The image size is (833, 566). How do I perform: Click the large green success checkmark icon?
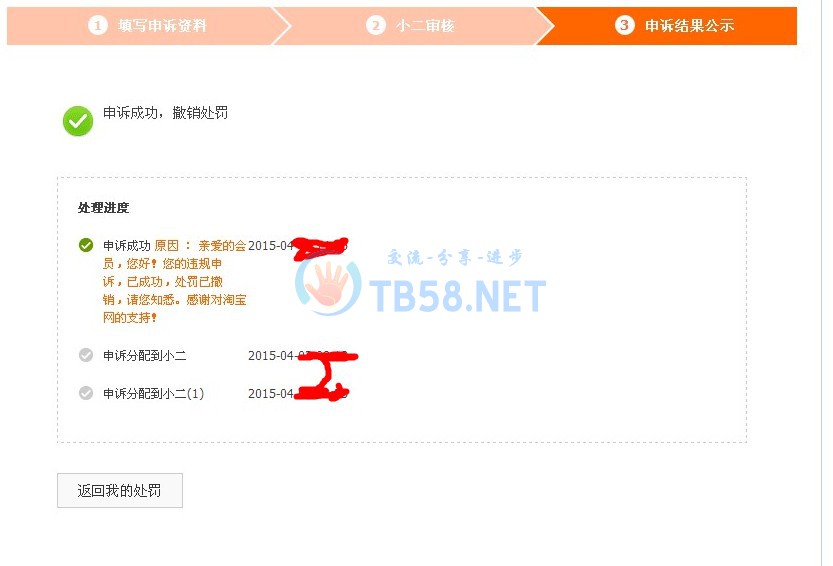pyautogui.click(x=78, y=121)
